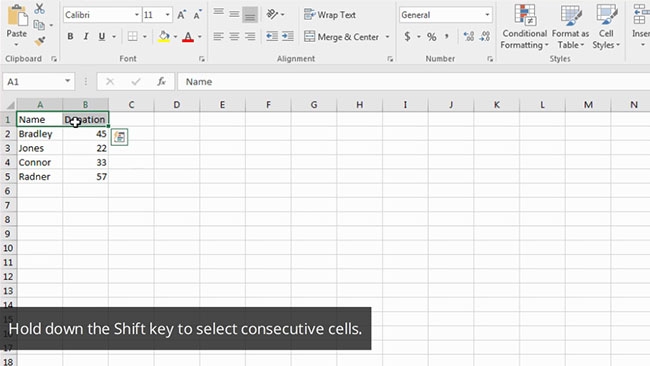650x366 pixels.
Task: Apply Percent Style icon
Action: click(x=432, y=36)
